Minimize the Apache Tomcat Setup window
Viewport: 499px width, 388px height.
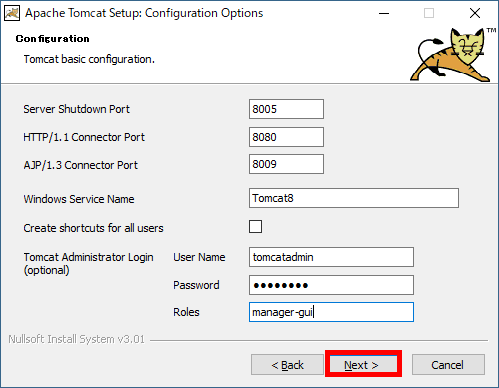tap(384, 13)
